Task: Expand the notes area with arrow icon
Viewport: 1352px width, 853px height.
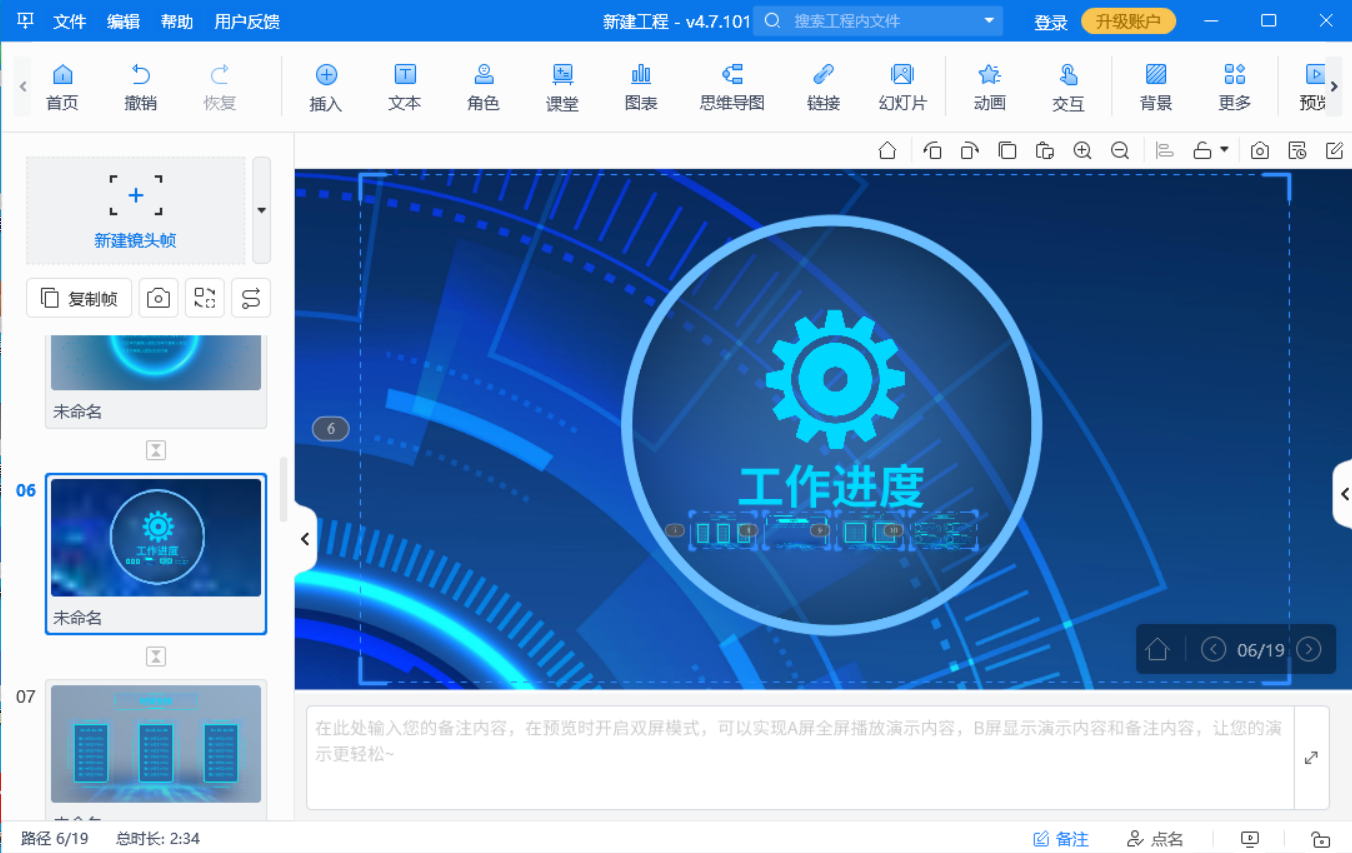Action: pyautogui.click(x=1311, y=758)
